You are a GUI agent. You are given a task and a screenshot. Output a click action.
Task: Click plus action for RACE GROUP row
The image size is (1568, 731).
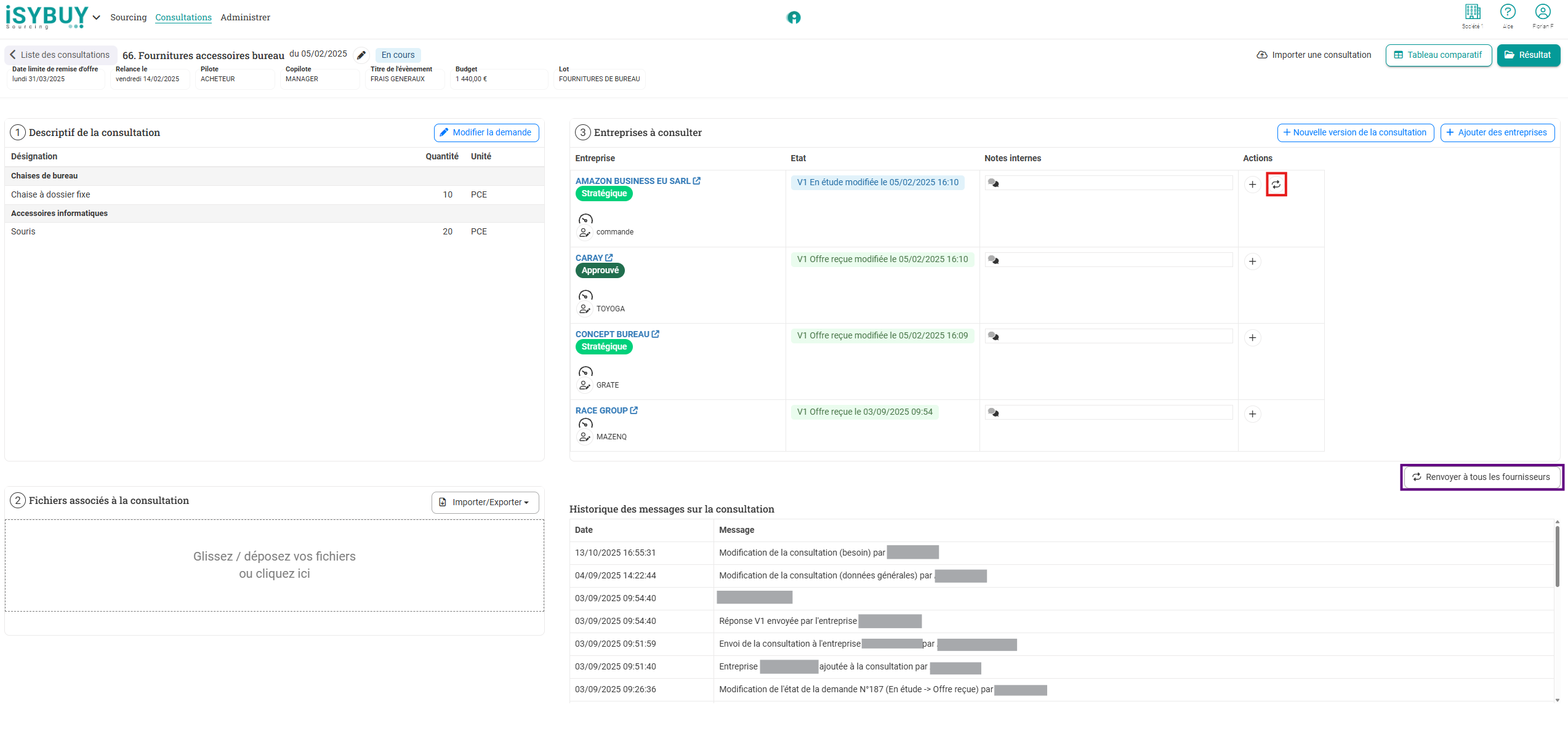click(x=1252, y=414)
